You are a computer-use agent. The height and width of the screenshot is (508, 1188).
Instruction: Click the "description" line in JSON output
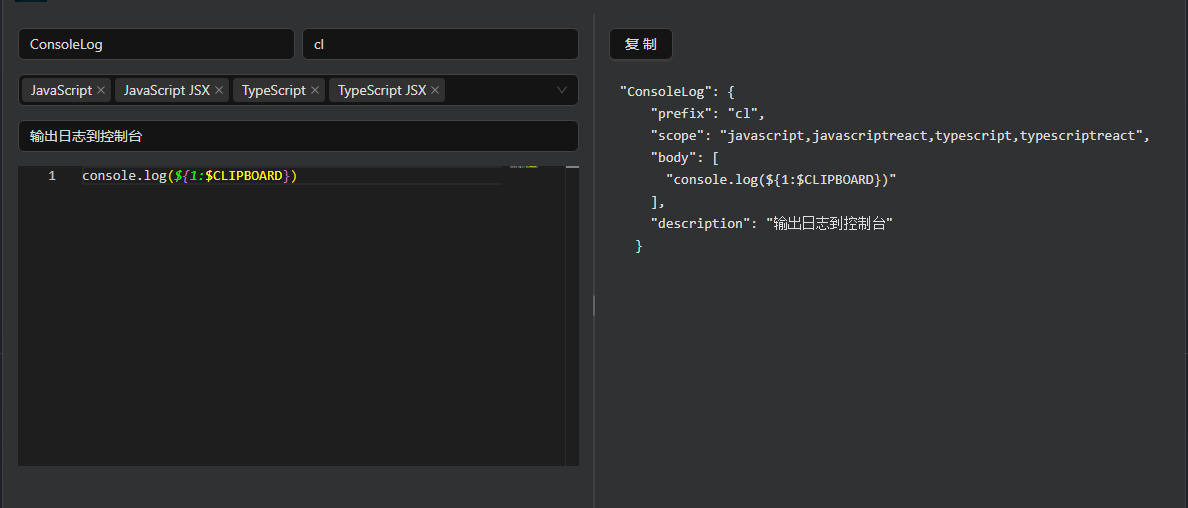tap(770, 224)
